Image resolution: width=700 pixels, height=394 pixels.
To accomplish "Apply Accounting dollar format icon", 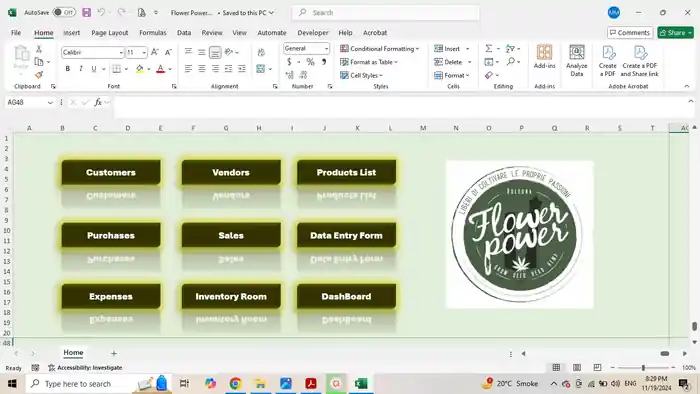I will (289, 62).
